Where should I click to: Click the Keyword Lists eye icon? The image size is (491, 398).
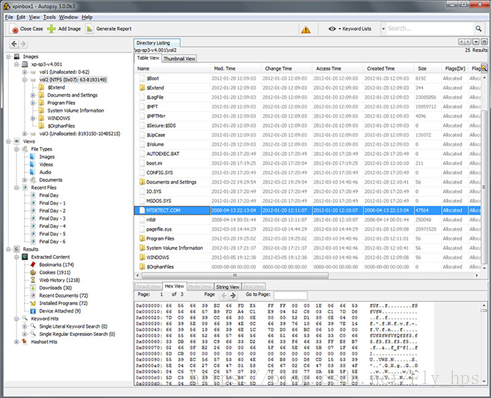click(332, 29)
